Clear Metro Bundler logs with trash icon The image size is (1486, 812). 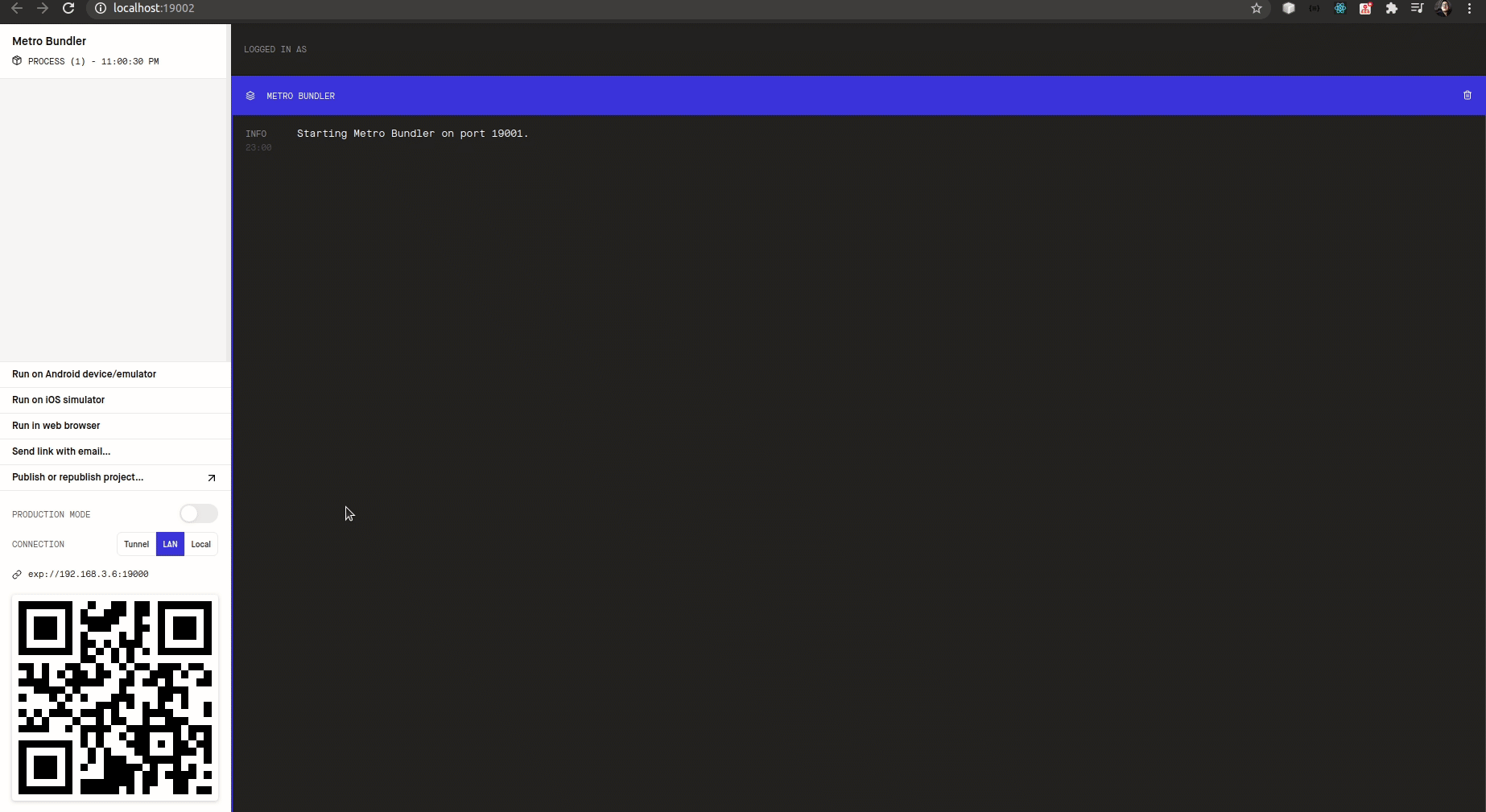1467,95
